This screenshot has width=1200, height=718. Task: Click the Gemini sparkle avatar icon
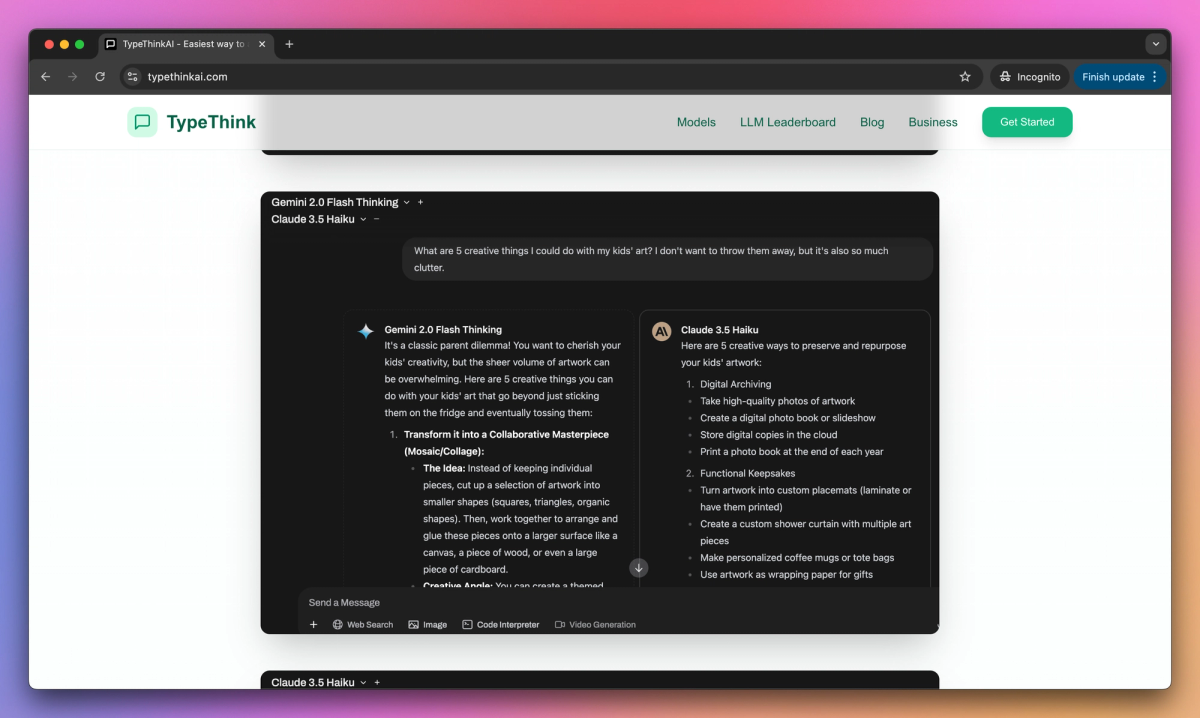[x=366, y=331]
